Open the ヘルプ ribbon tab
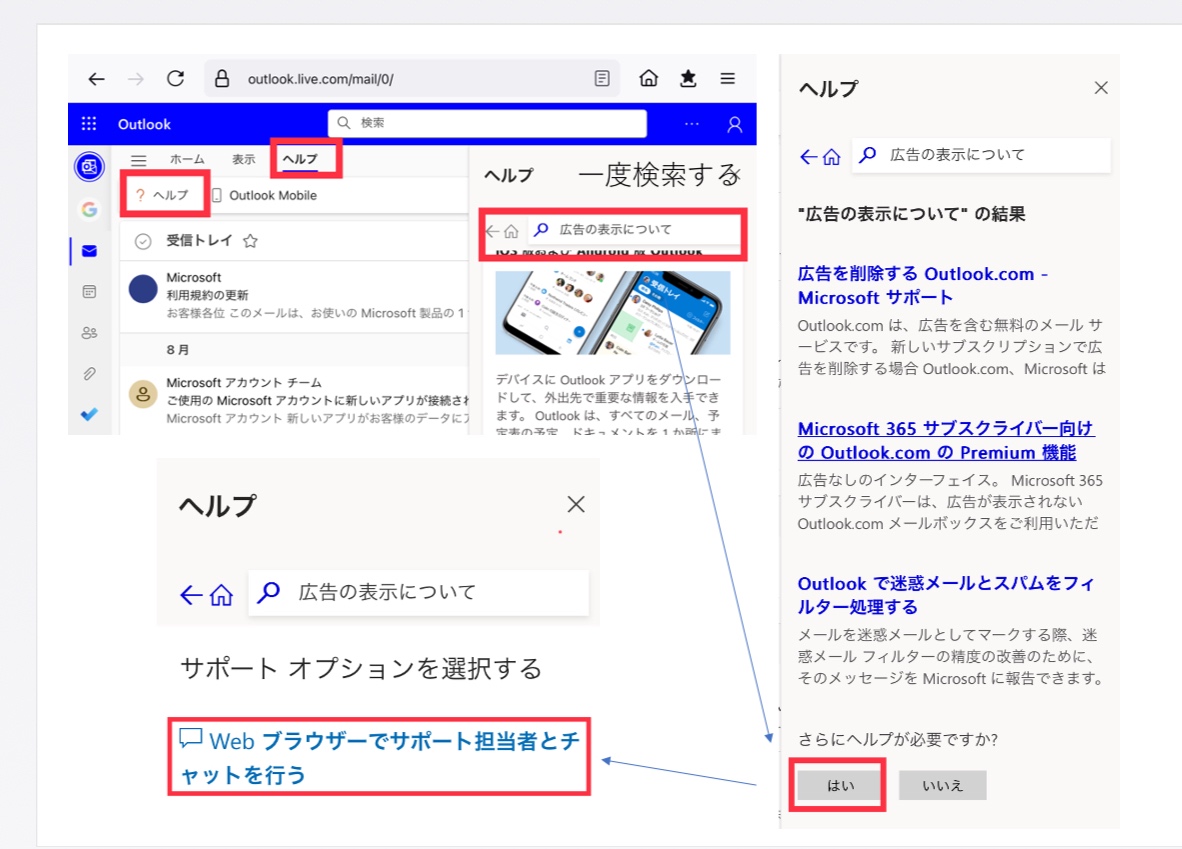The width and height of the screenshot is (1182, 849). click(300, 159)
